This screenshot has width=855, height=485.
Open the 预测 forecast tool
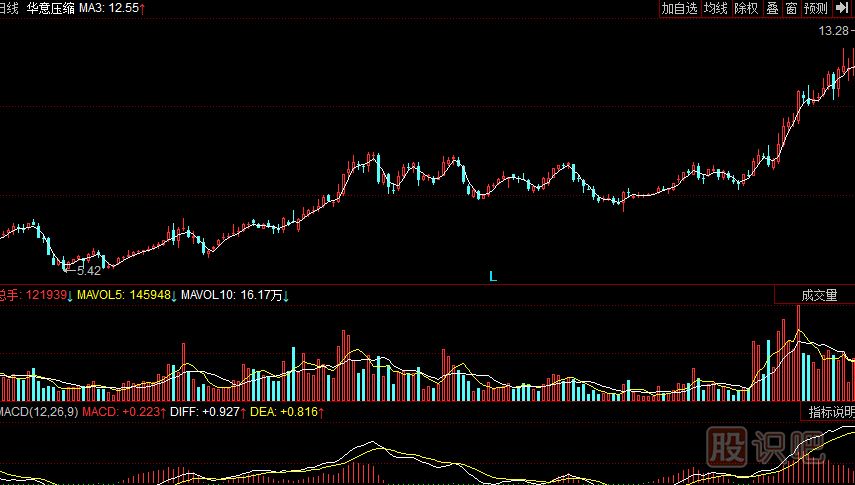pyautogui.click(x=815, y=8)
